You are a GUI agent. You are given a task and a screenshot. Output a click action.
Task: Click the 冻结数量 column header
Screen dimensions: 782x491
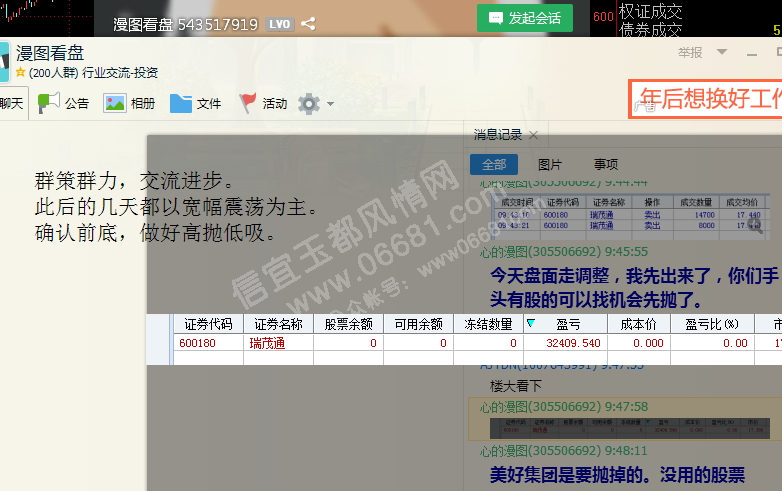point(488,324)
